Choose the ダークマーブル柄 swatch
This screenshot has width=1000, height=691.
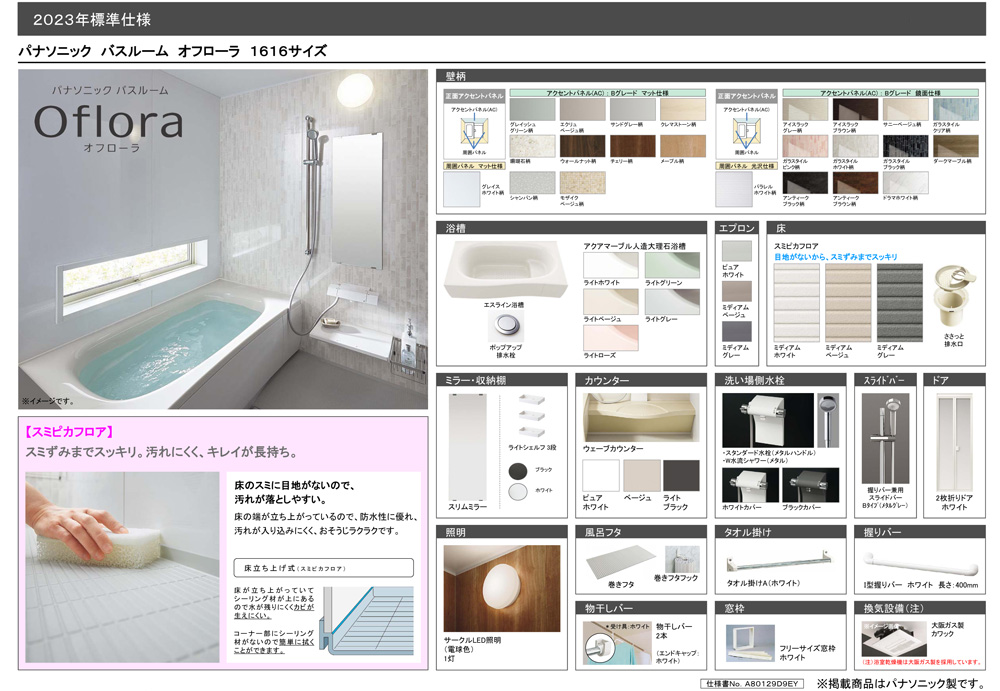coord(956,146)
